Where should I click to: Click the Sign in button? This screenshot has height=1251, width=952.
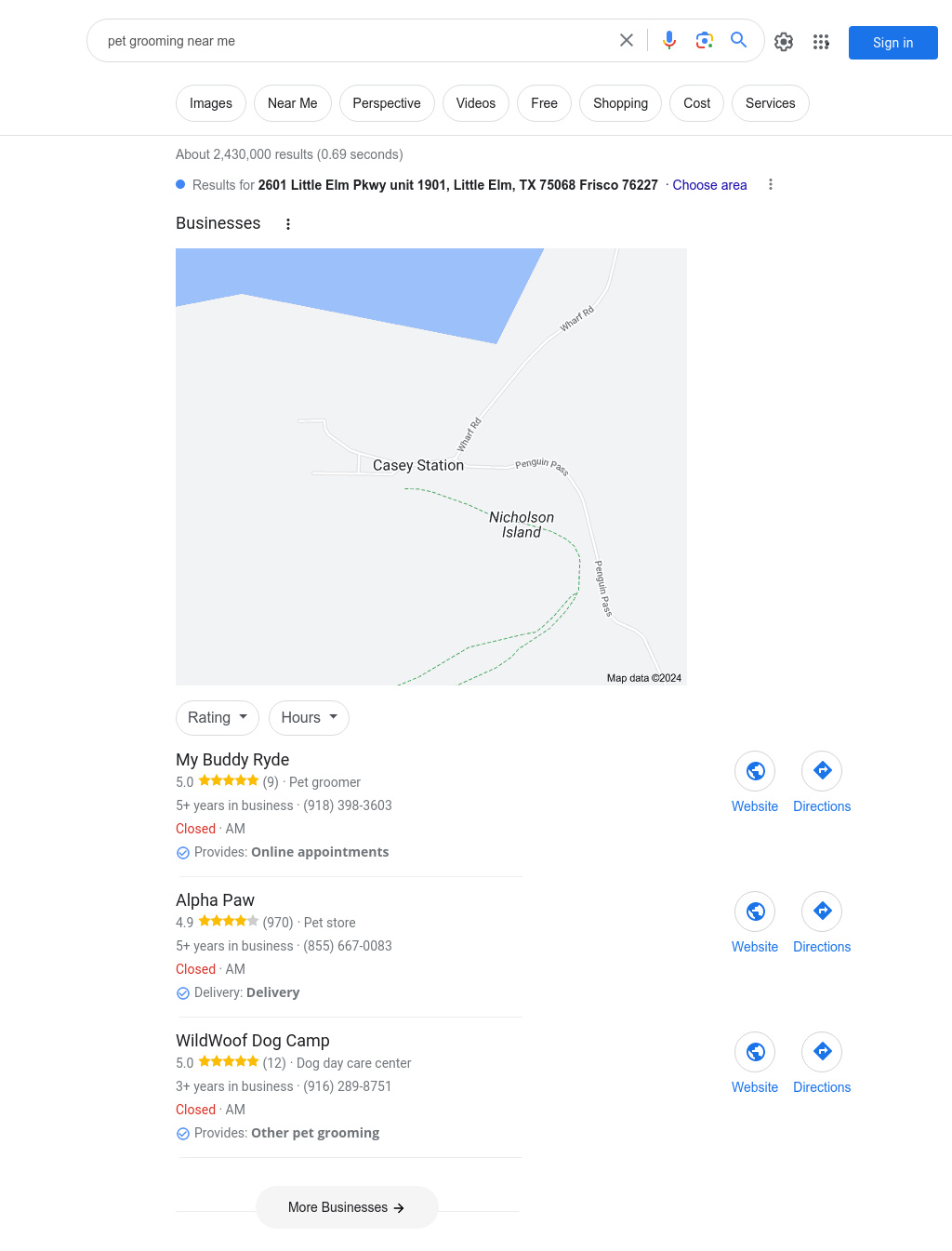pyautogui.click(x=892, y=43)
